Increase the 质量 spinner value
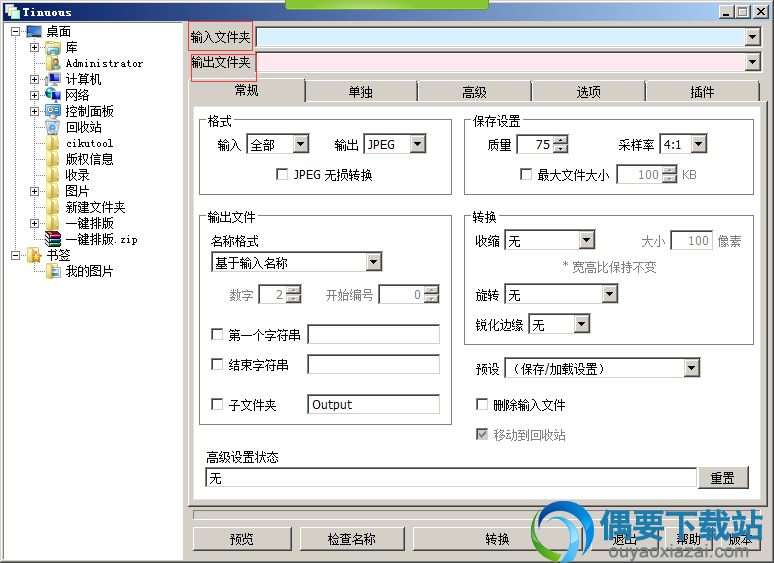This screenshot has width=774, height=563. (560, 140)
